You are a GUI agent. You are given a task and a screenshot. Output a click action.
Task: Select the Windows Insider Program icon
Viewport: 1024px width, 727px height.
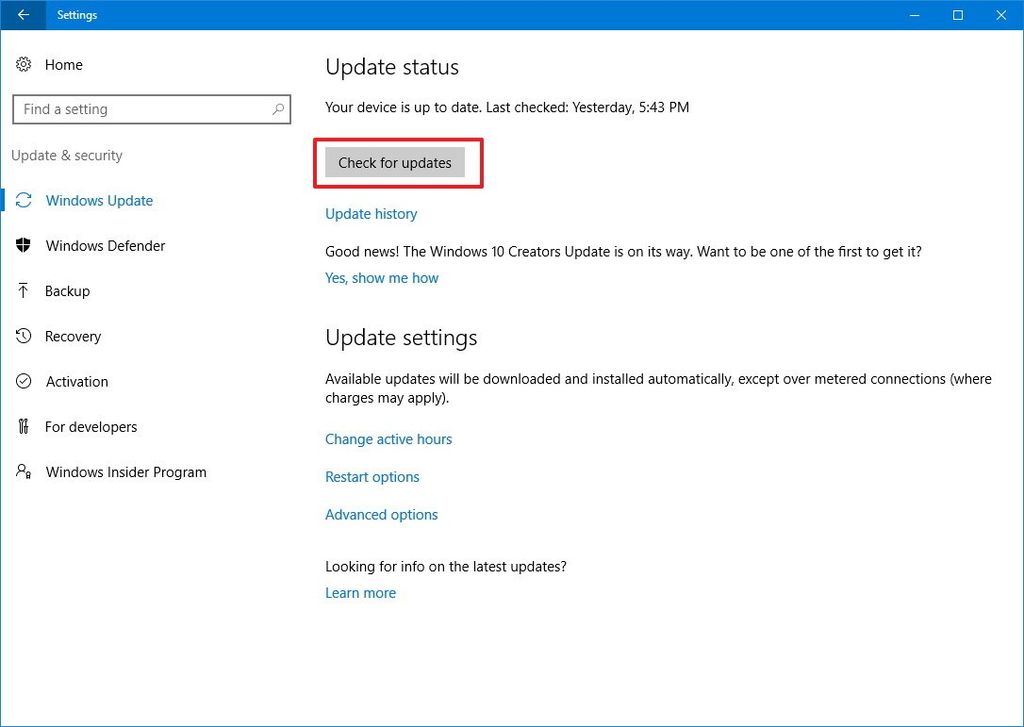(x=24, y=472)
